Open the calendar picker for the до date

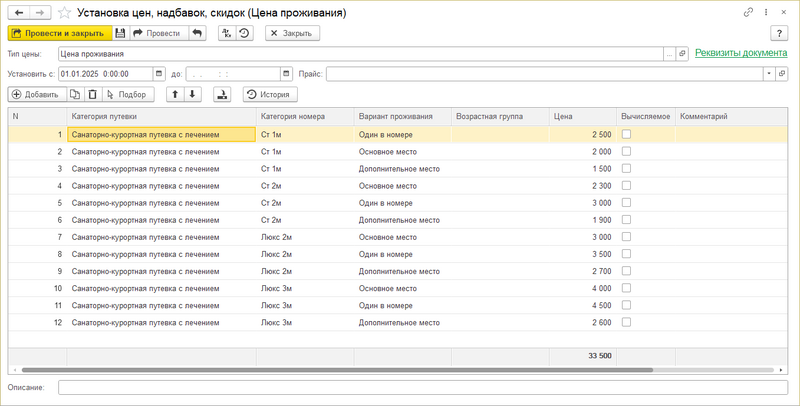[x=286, y=73]
